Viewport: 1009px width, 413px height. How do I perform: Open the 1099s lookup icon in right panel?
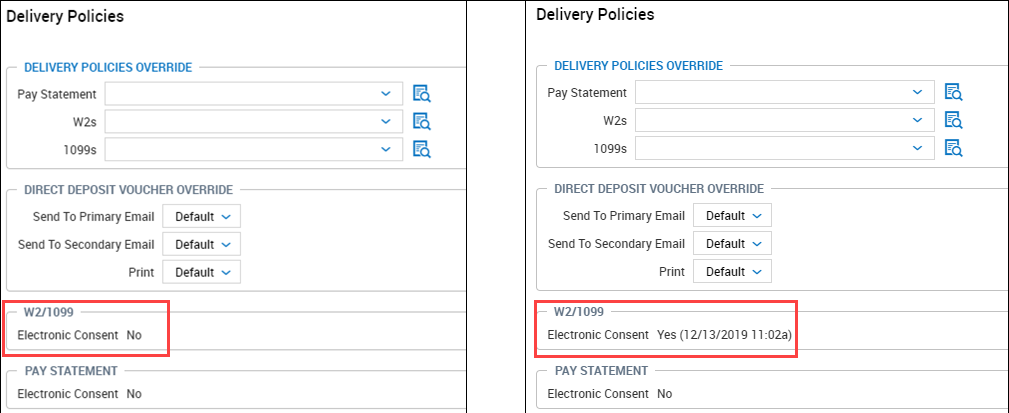953,148
